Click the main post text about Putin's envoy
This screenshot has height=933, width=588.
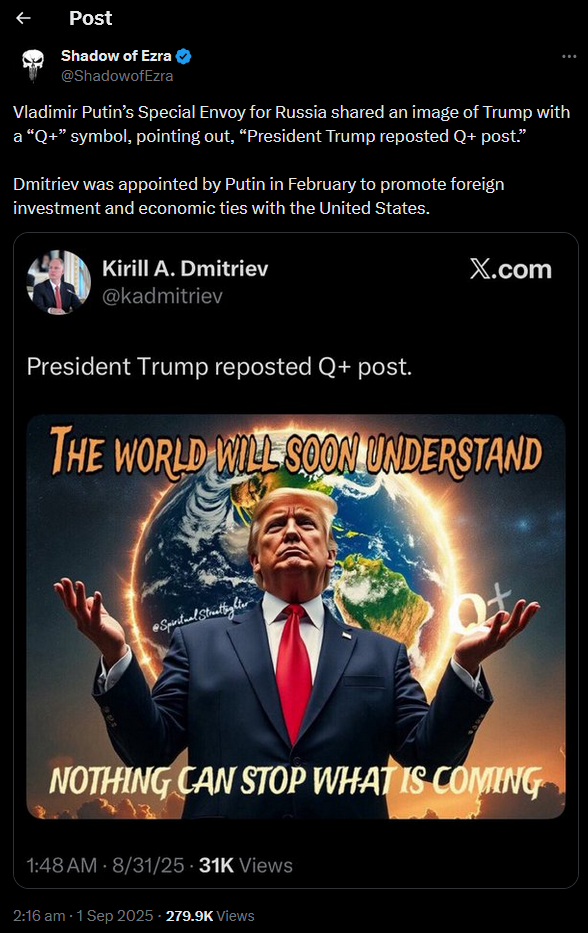click(292, 160)
